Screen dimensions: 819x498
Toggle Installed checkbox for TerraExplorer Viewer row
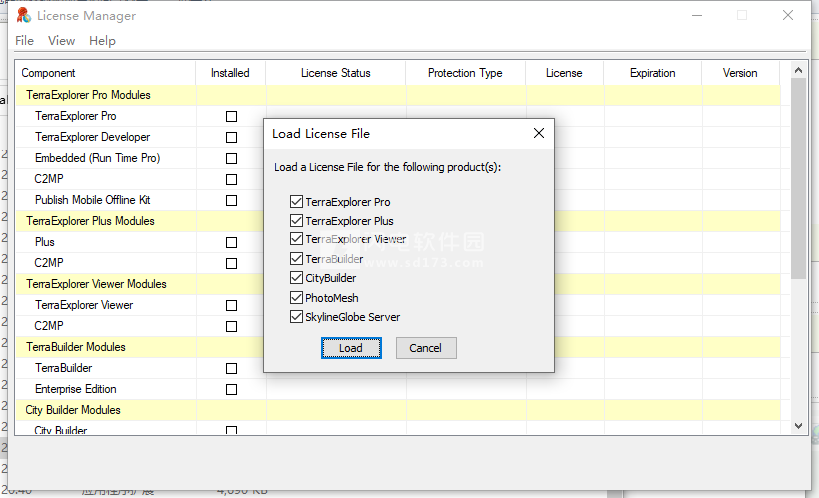tap(231, 305)
